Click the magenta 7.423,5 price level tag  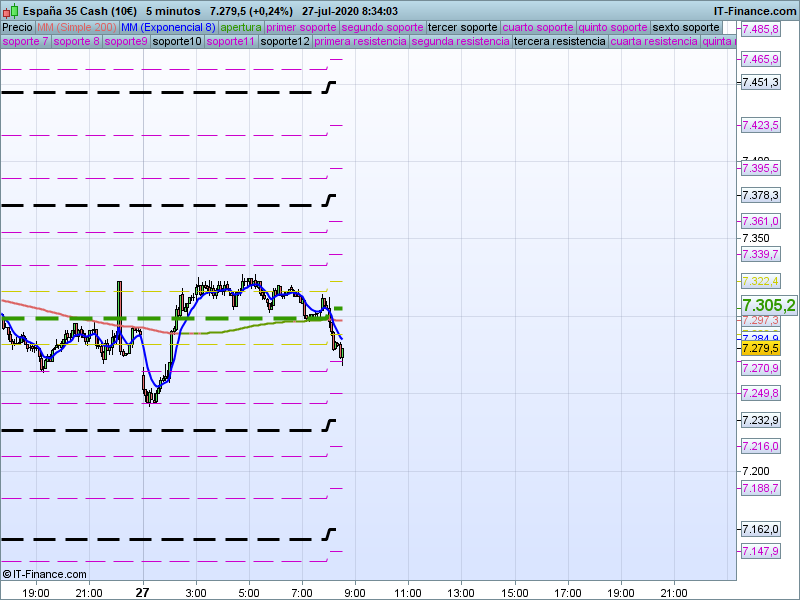[760, 125]
